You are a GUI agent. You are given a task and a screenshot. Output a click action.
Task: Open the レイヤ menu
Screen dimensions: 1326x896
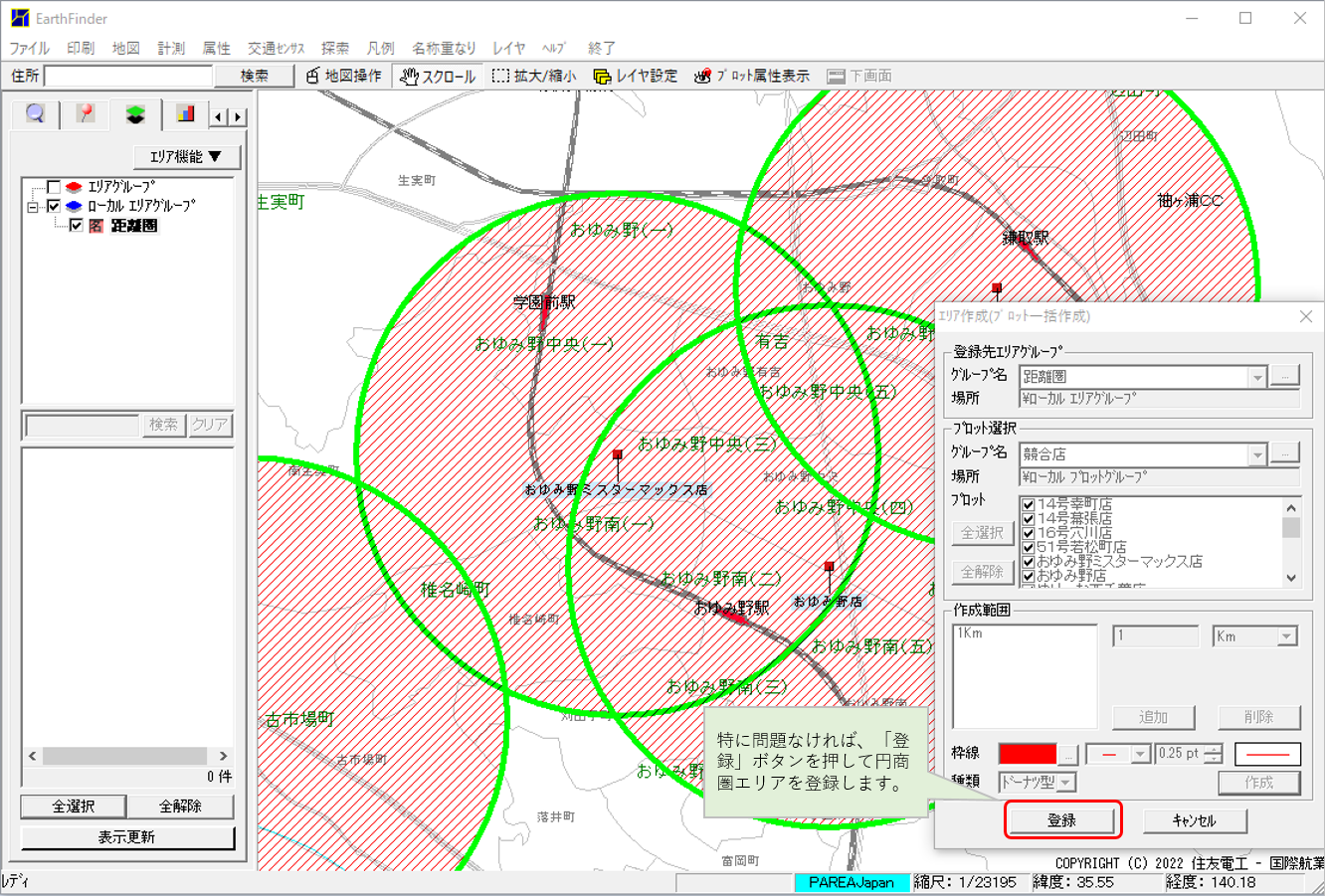pos(508,48)
